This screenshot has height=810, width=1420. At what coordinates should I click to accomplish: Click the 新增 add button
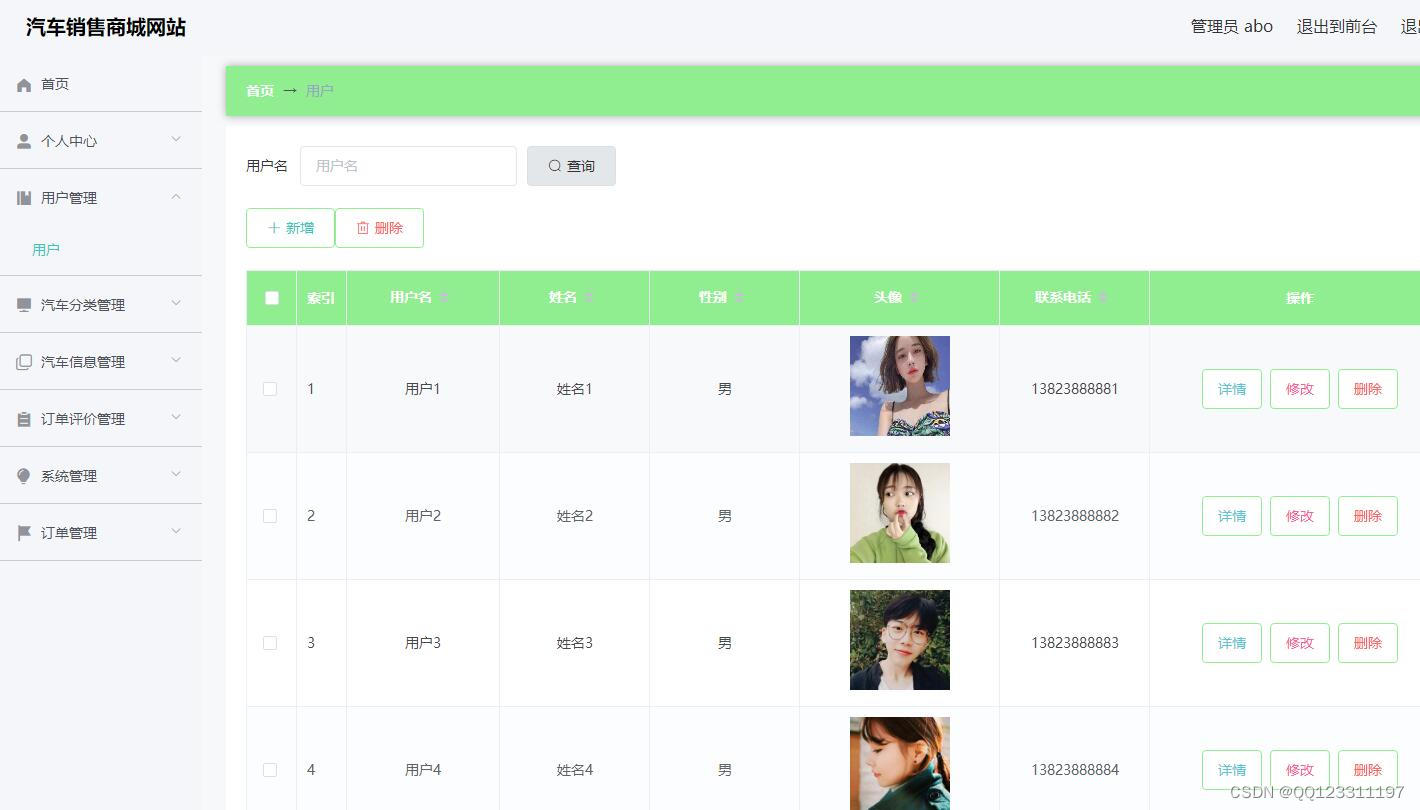point(290,228)
